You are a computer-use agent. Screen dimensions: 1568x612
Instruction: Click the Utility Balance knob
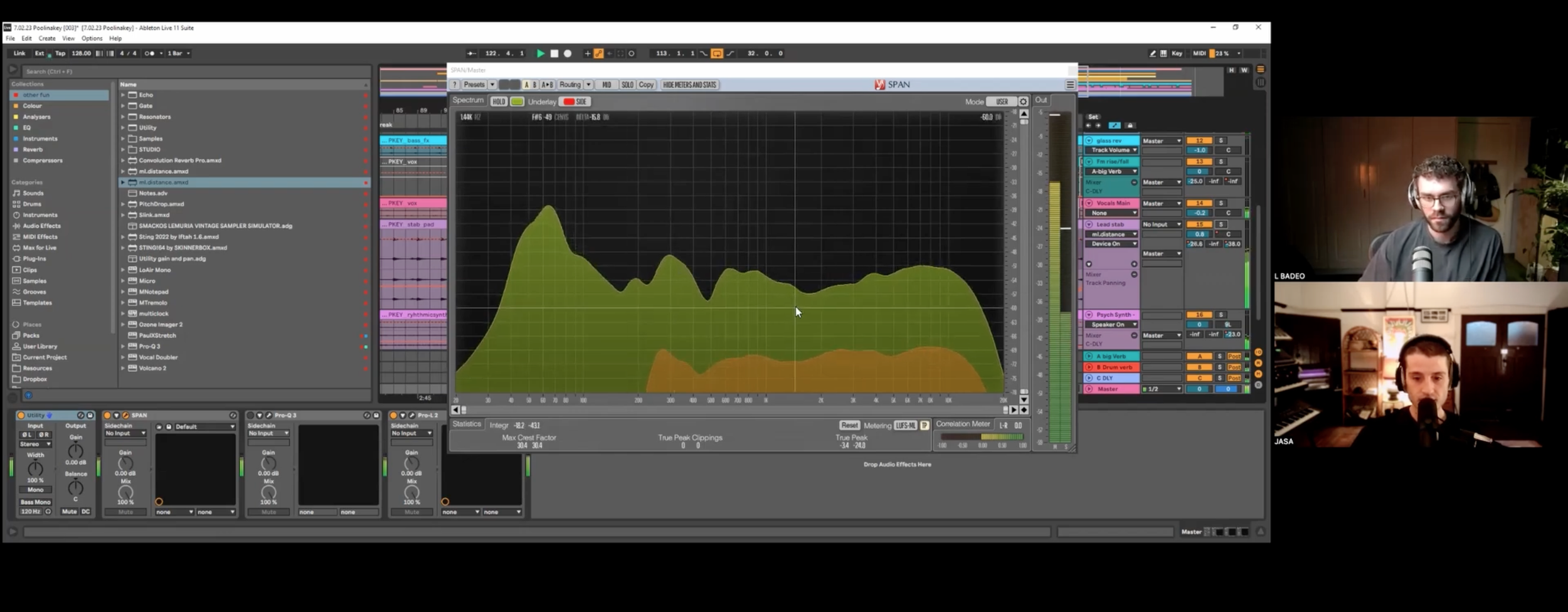(75, 487)
